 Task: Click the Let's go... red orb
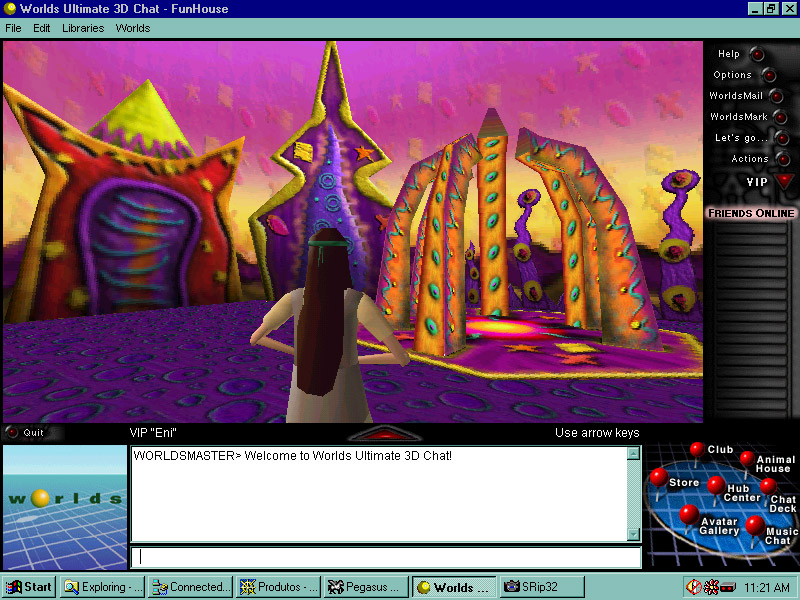tap(782, 138)
